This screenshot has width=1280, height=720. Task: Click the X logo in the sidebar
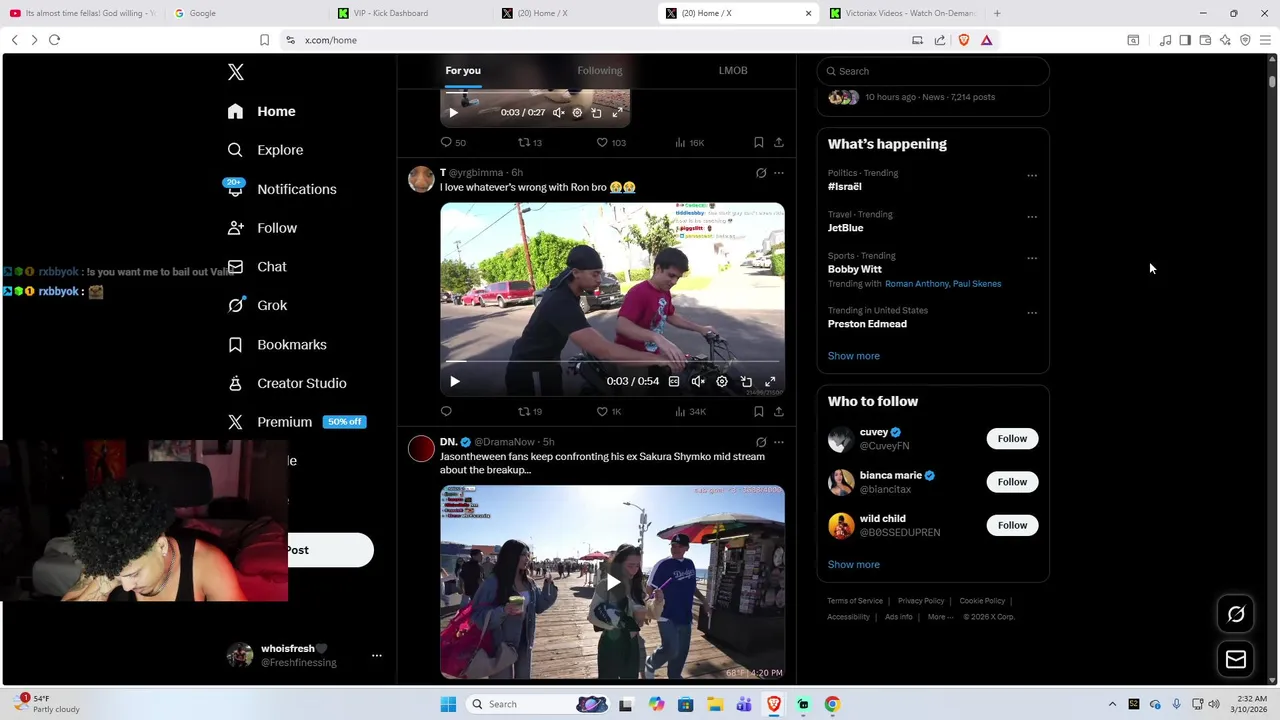[236, 72]
